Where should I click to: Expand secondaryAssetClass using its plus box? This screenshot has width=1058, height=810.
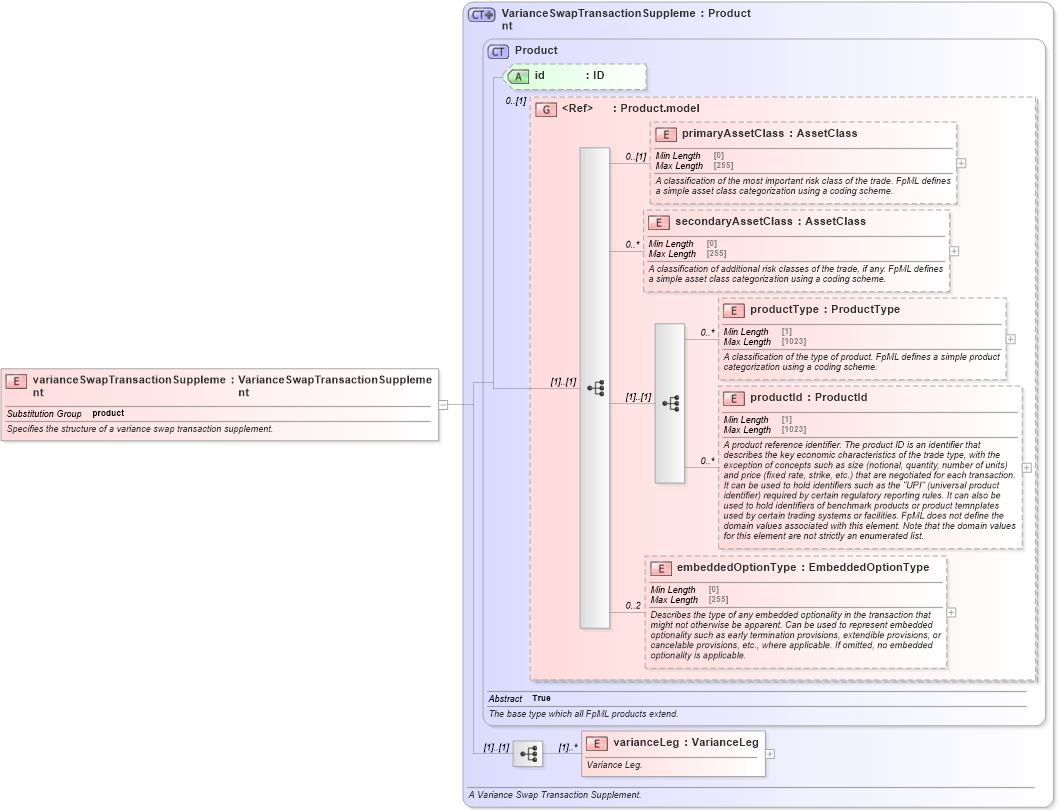point(953,249)
